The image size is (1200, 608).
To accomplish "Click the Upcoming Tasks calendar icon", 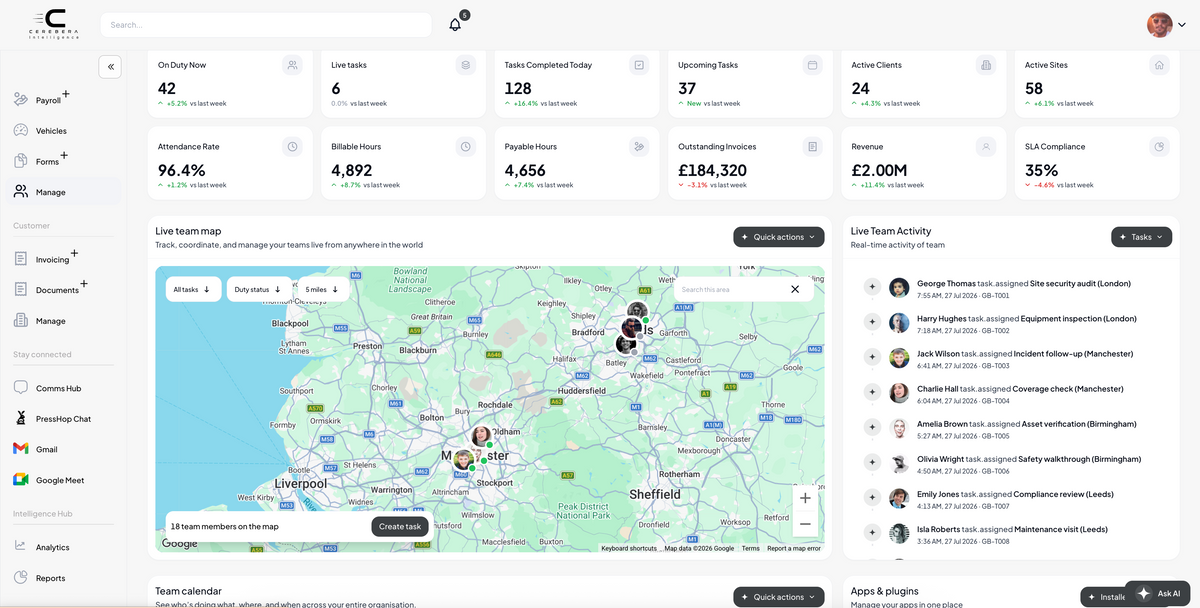I will click(x=812, y=65).
